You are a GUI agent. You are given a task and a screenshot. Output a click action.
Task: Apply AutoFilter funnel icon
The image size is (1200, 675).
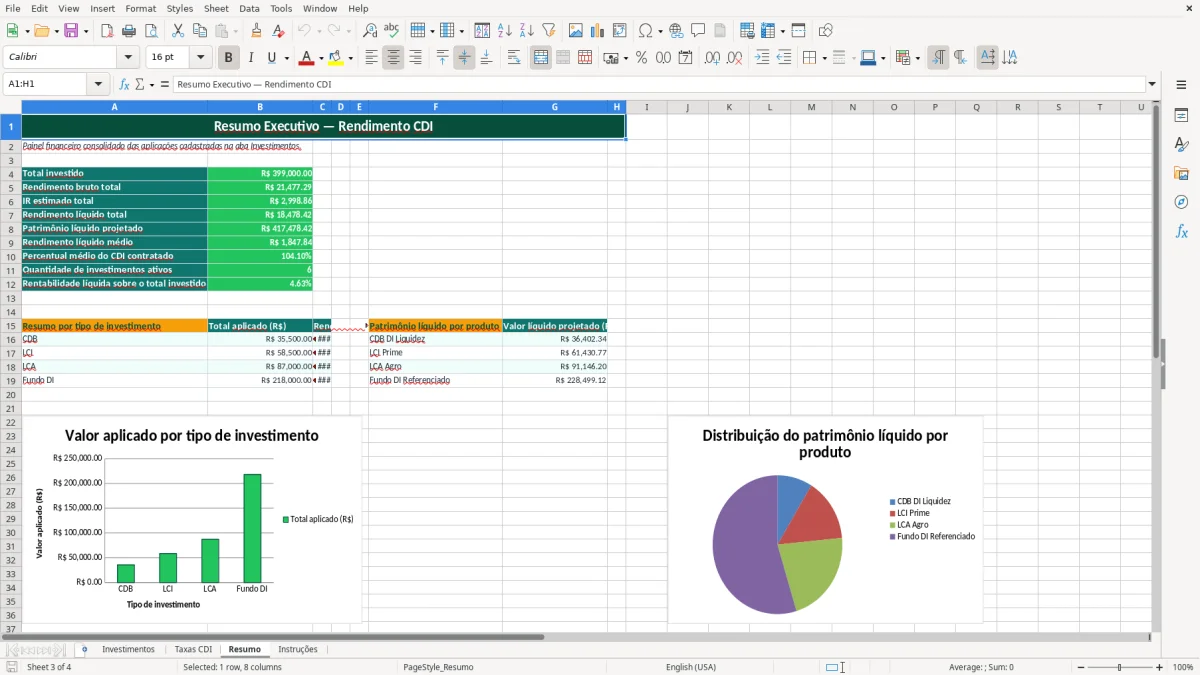[x=549, y=31]
